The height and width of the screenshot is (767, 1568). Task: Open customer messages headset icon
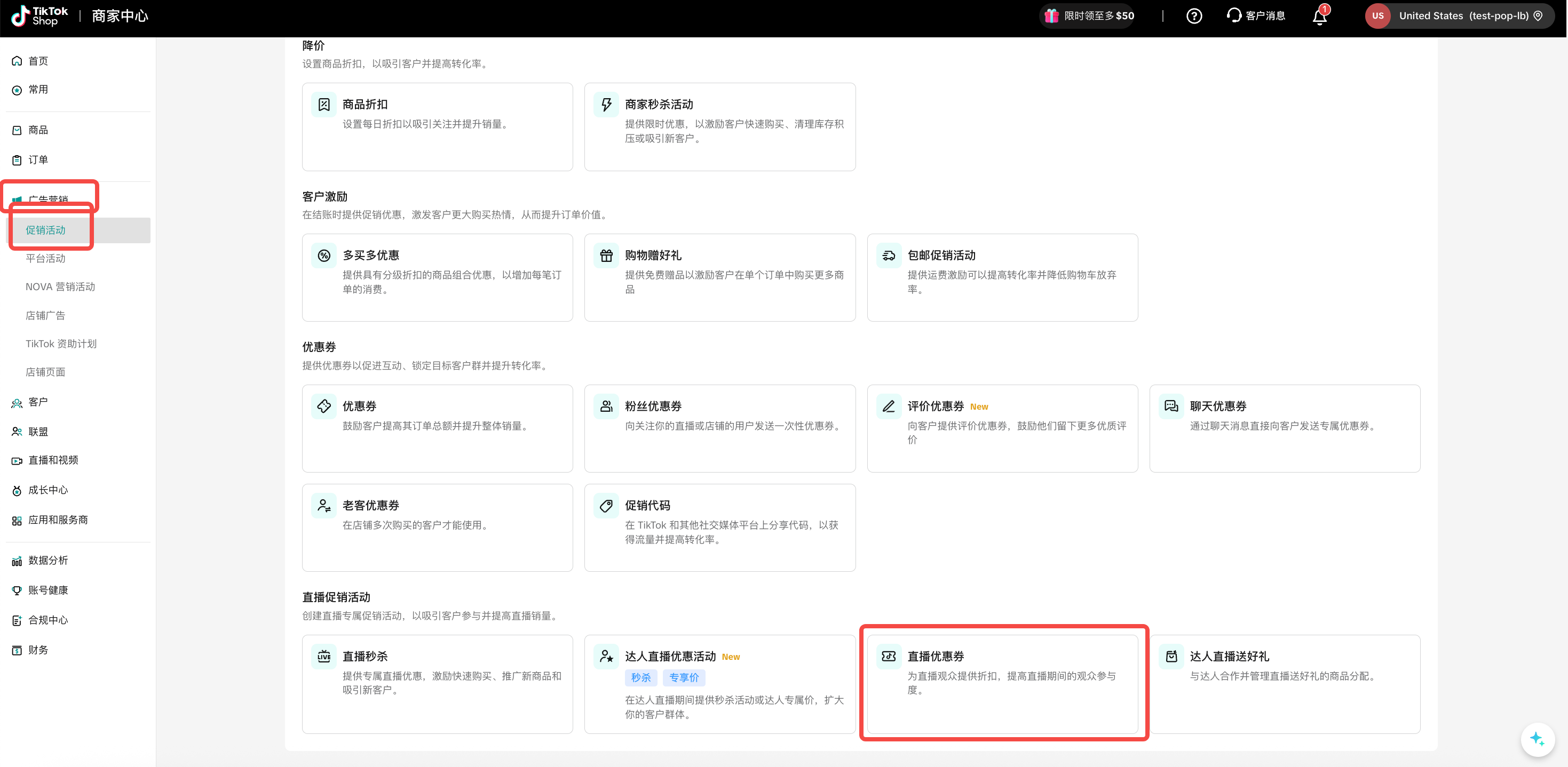coord(1234,15)
